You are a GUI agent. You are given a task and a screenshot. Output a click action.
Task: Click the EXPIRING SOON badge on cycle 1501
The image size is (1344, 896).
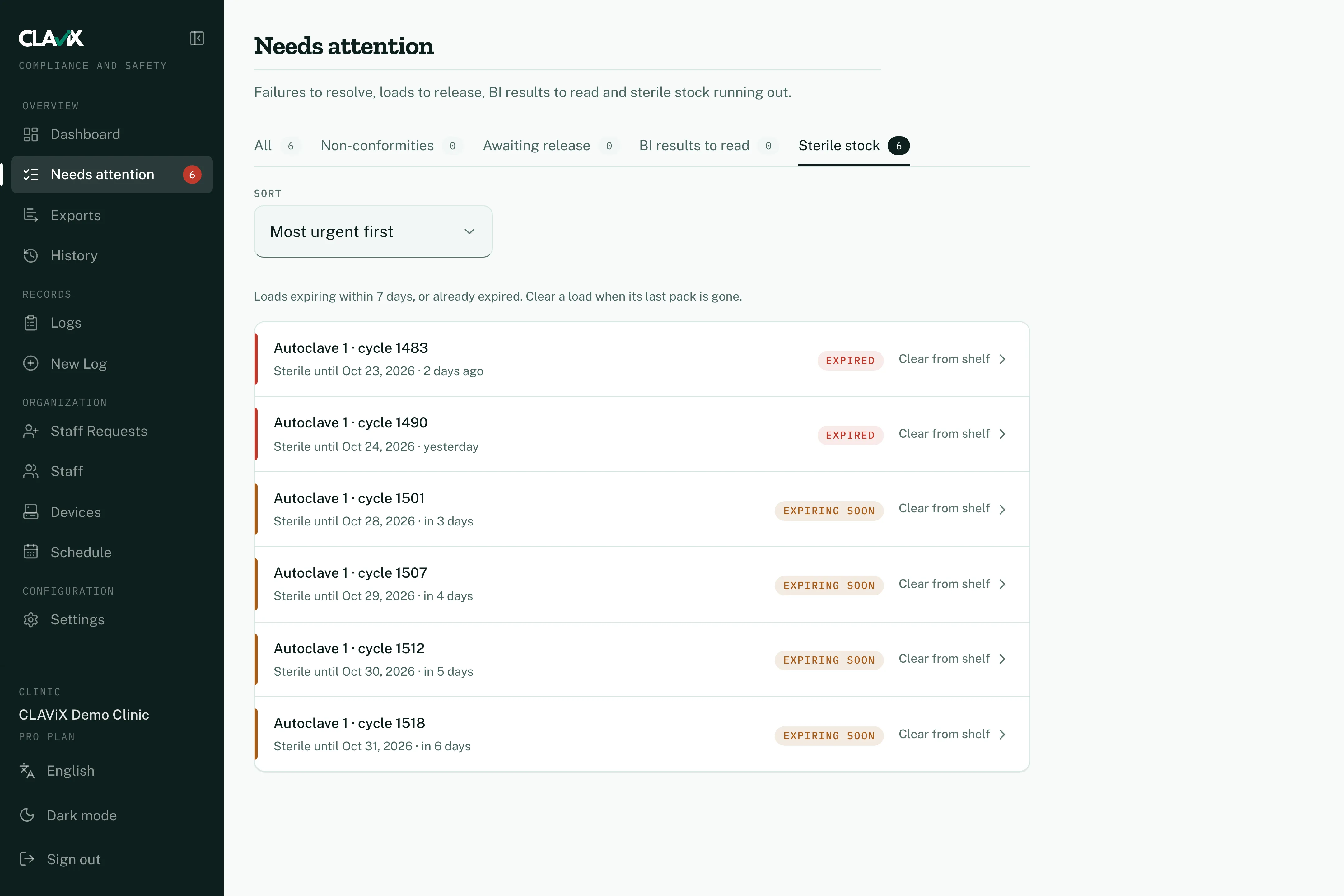(828, 511)
